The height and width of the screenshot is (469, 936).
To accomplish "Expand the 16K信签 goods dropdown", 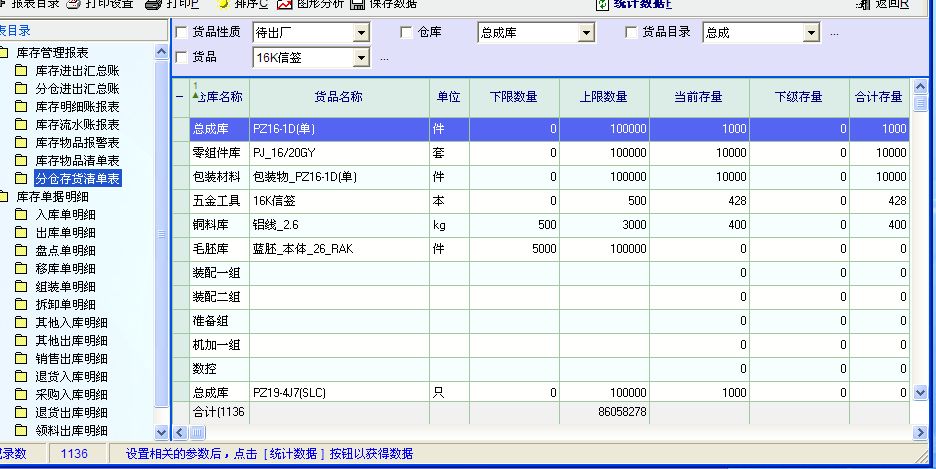I will coord(361,58).
